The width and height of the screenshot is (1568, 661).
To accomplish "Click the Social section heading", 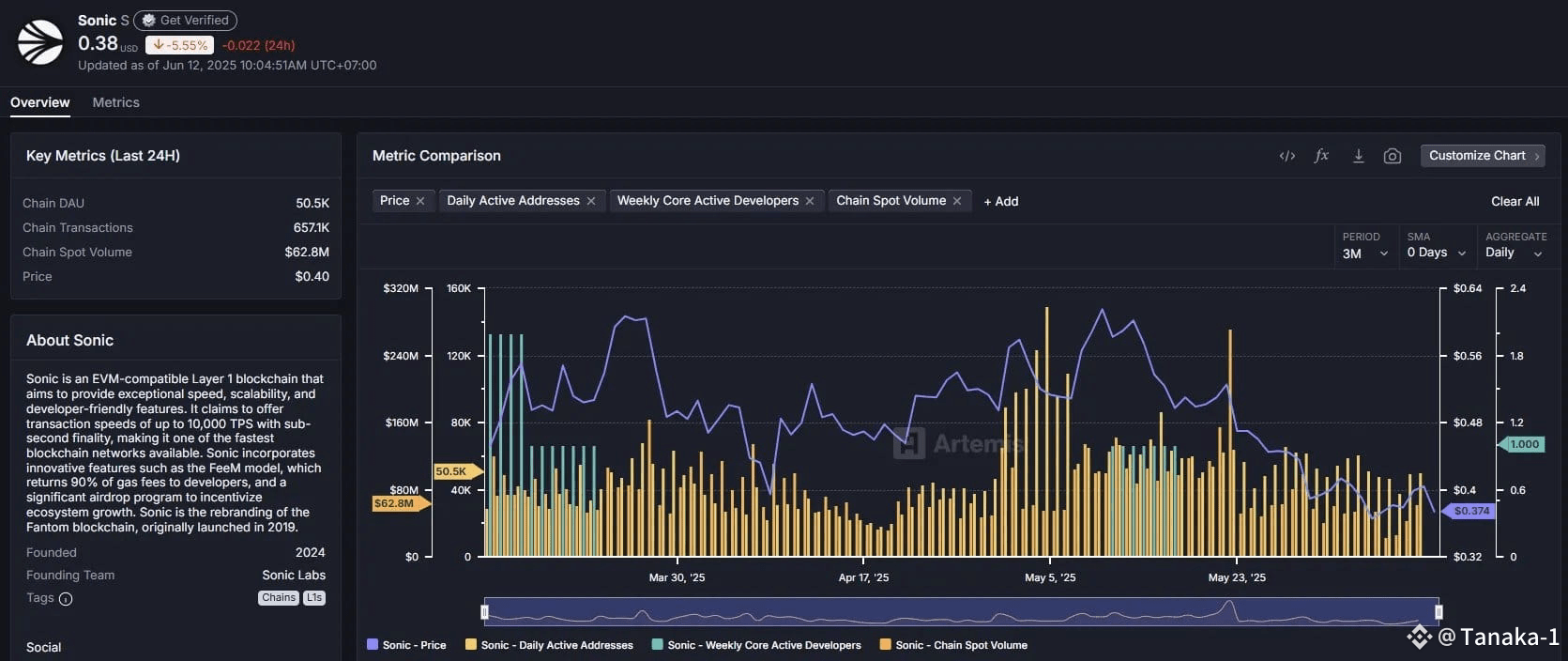I will point(43,647).
